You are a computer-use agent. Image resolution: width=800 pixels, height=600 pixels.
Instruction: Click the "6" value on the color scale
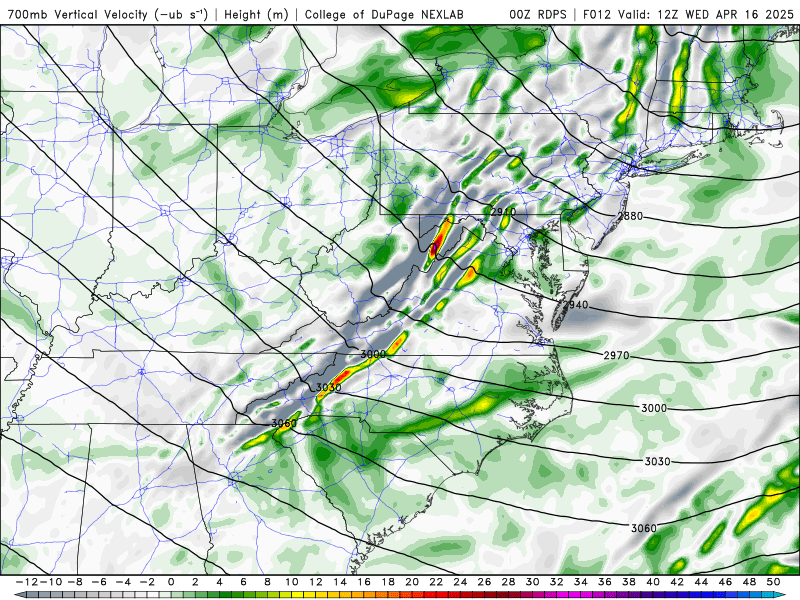click(243, 582)
